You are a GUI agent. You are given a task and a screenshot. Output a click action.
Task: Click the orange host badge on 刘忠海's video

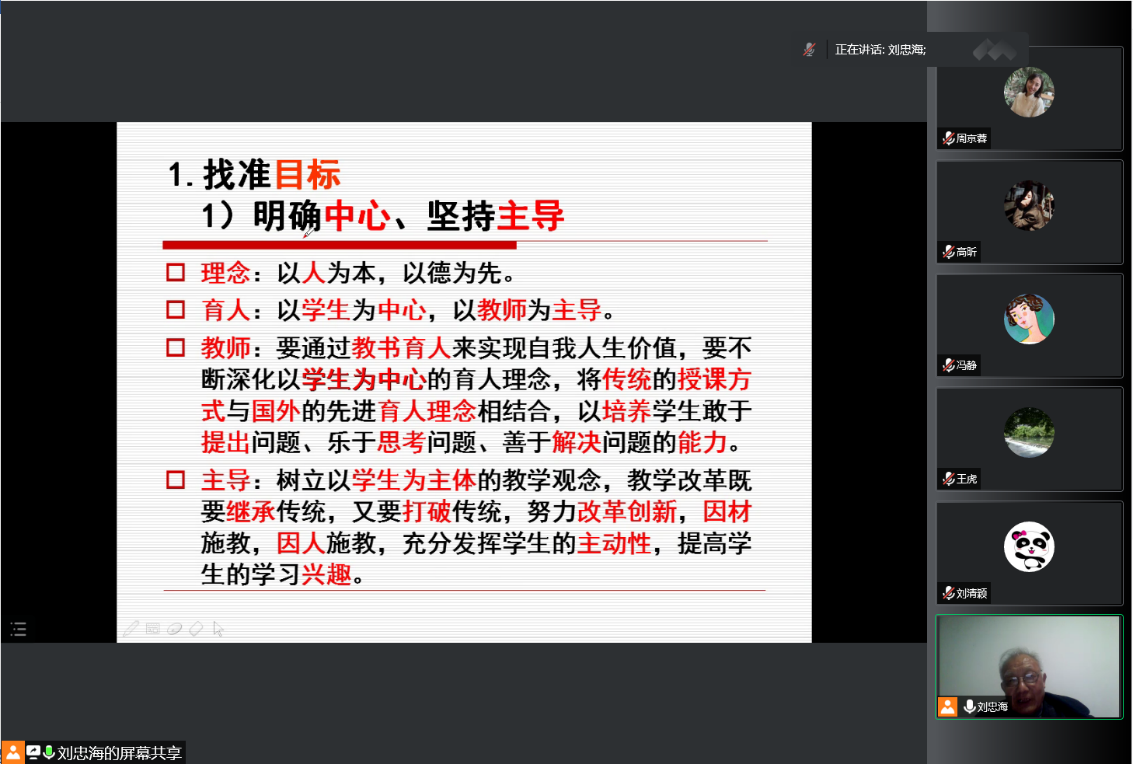pyautogui.click(x=947, y=707)
